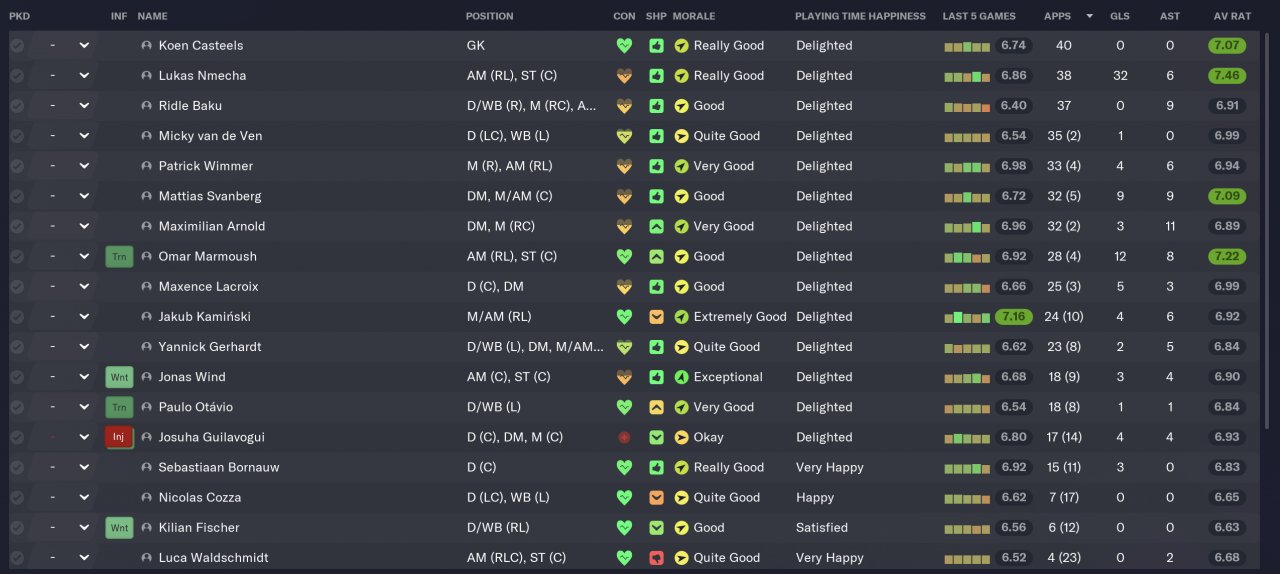
Task: Open the position dropdown for Ridle Baku
Action: [x=84, y=106]
